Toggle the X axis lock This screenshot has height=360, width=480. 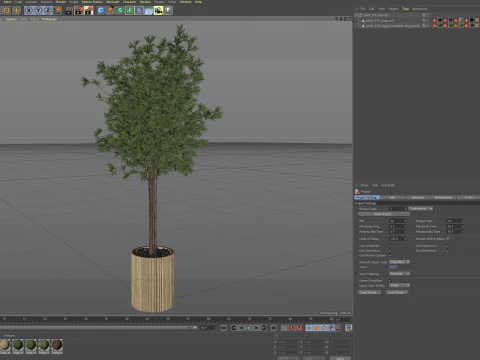pyautogui.click(x=29, y=11)
